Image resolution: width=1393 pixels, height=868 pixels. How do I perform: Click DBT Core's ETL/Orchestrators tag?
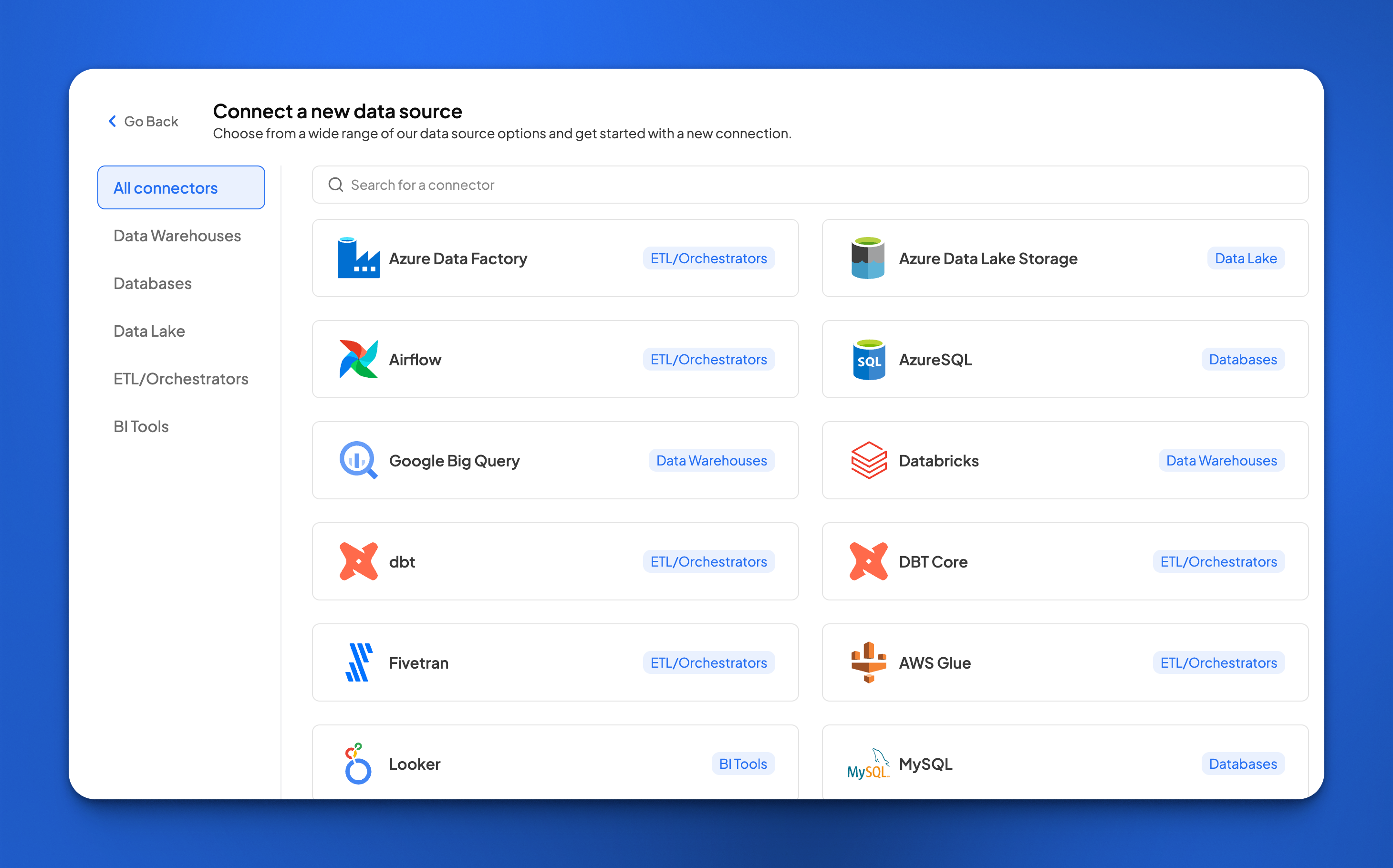point(1218,561)
